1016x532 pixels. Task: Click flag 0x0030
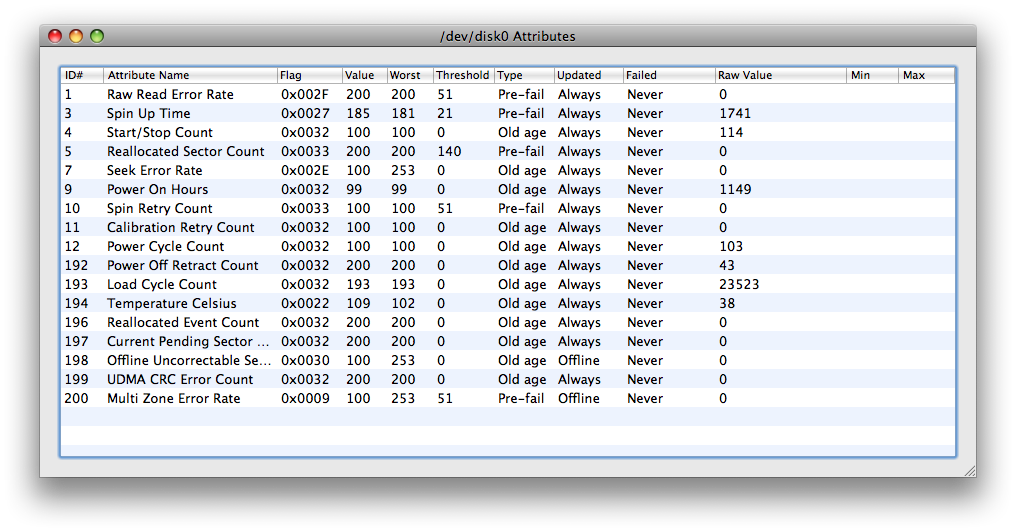point(305,360)
